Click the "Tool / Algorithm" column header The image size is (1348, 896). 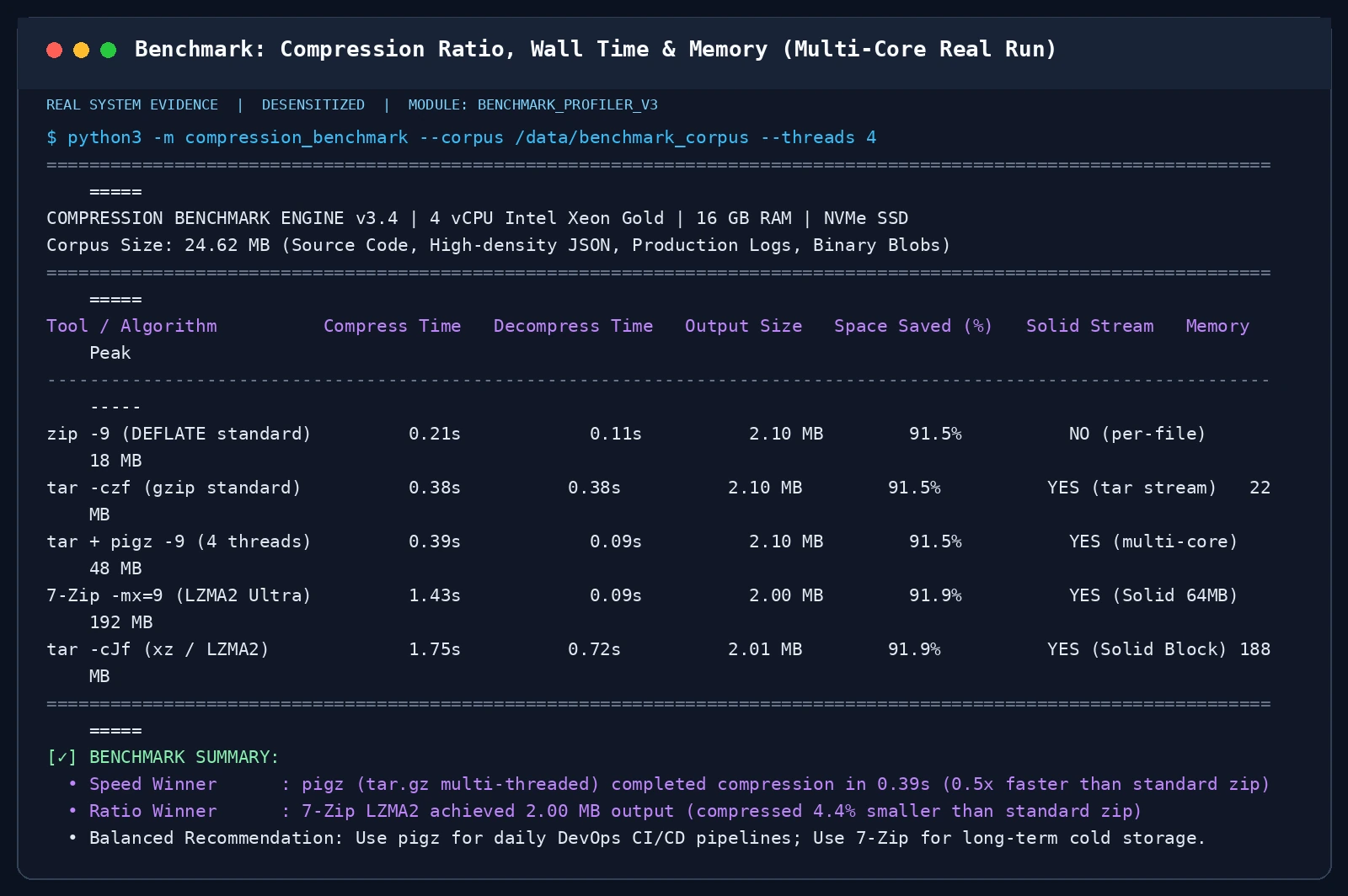(131, 326)
